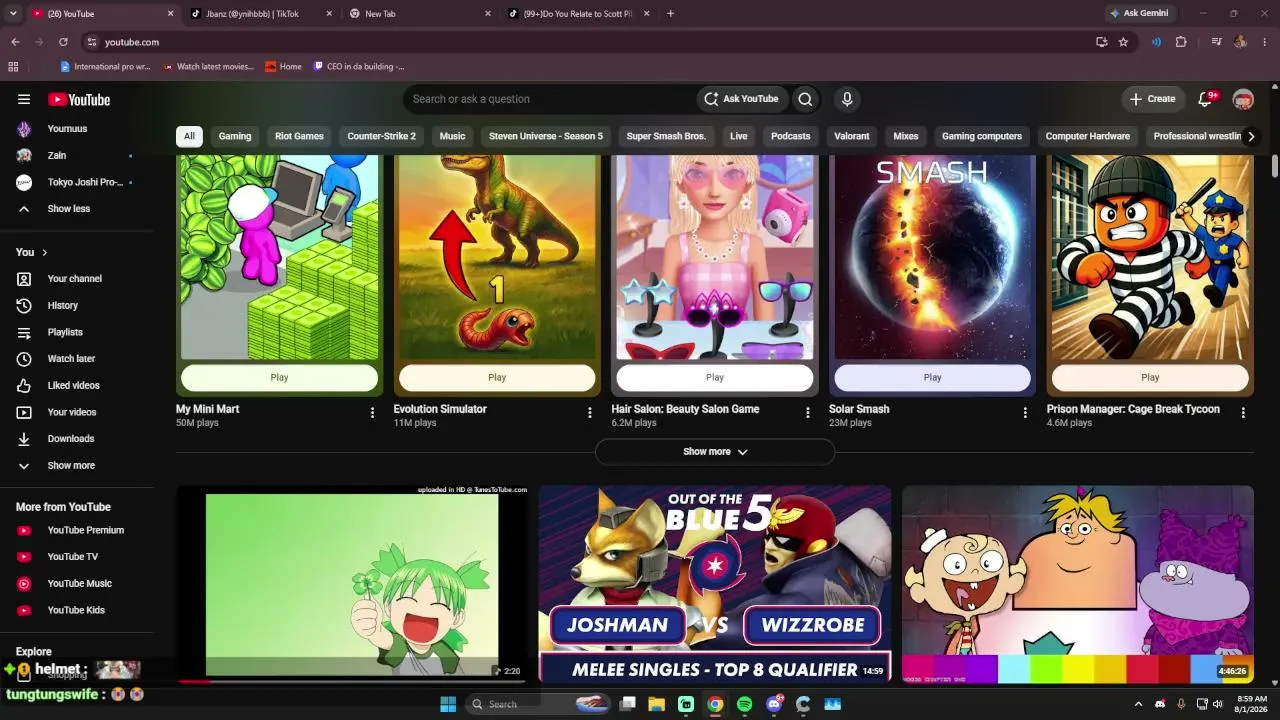Image resolution: width=1280 pixels, height=720 pixels.
Task: Open File Explorer from the taskbar
Action: [657, 704]
